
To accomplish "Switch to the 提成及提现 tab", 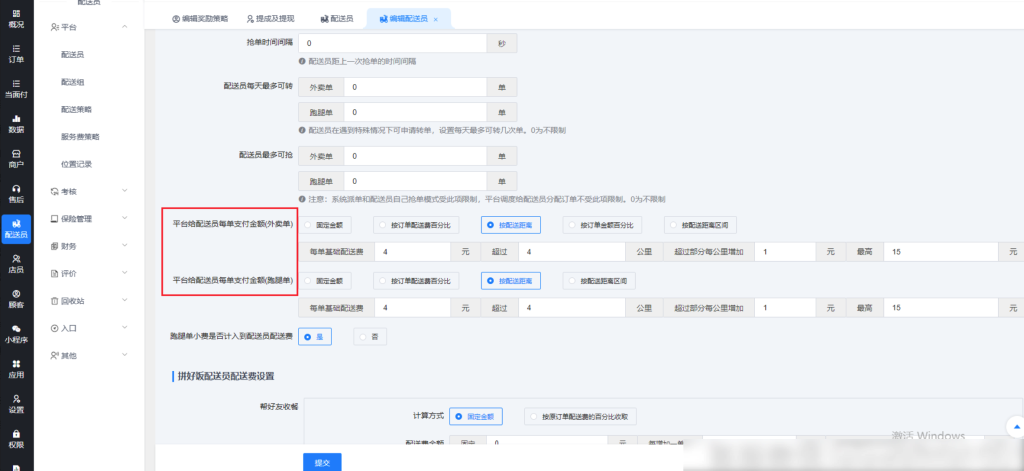I will tap(251, 19).
